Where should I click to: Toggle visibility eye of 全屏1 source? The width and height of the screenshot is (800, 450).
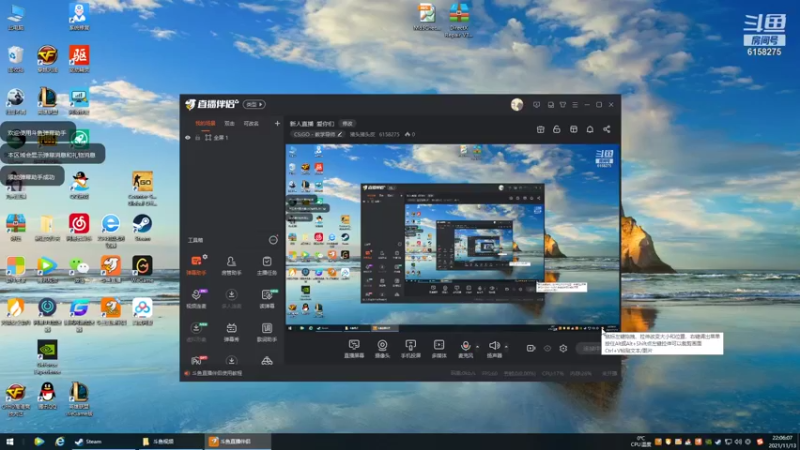pyautogui.click(x=188, y=138)
